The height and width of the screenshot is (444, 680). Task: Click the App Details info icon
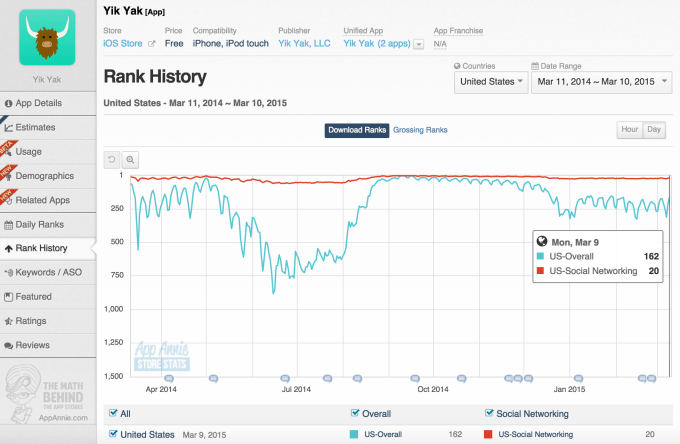click(x=8, y=103)
